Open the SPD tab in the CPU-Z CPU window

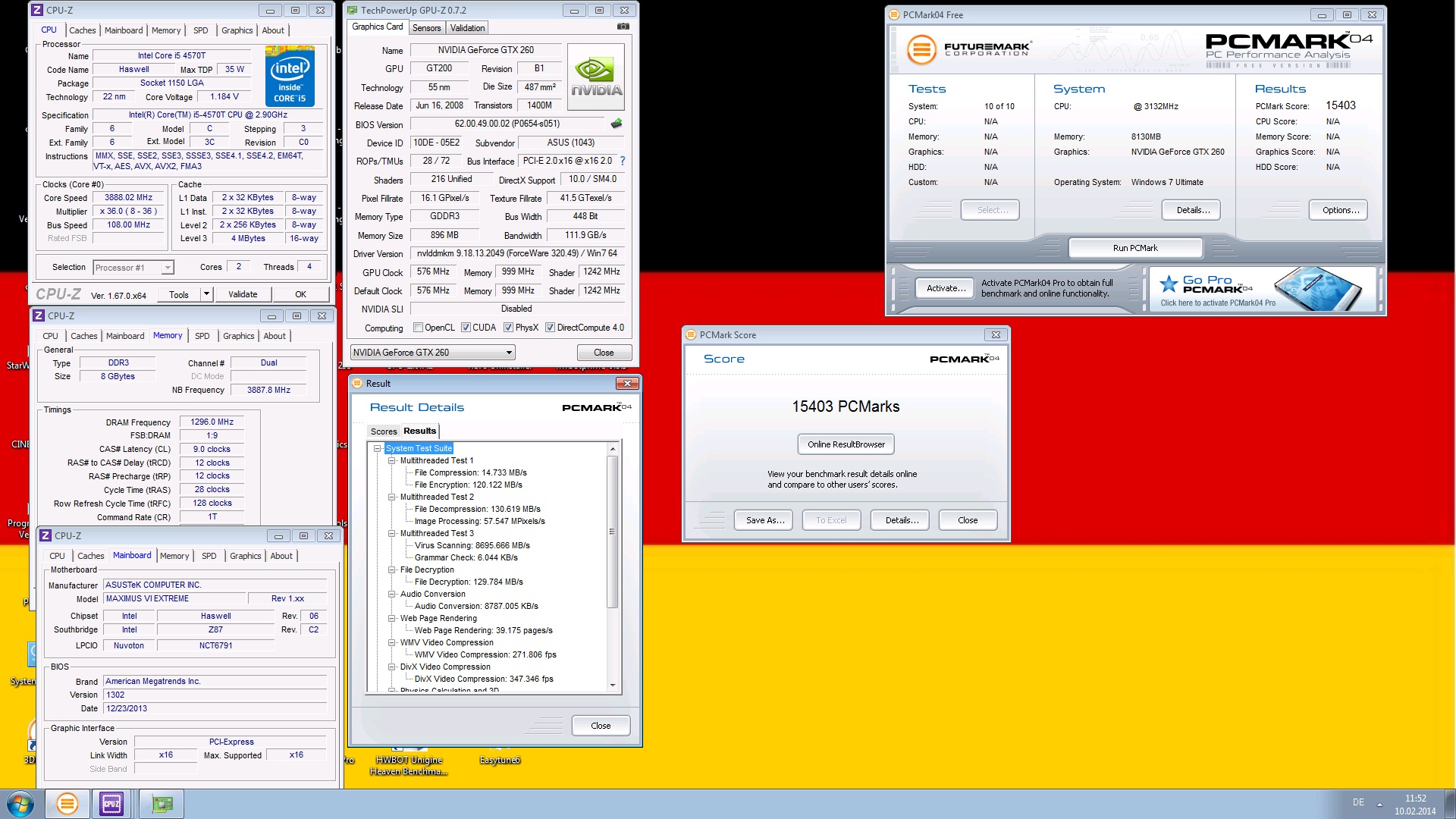tap(200, 30)
